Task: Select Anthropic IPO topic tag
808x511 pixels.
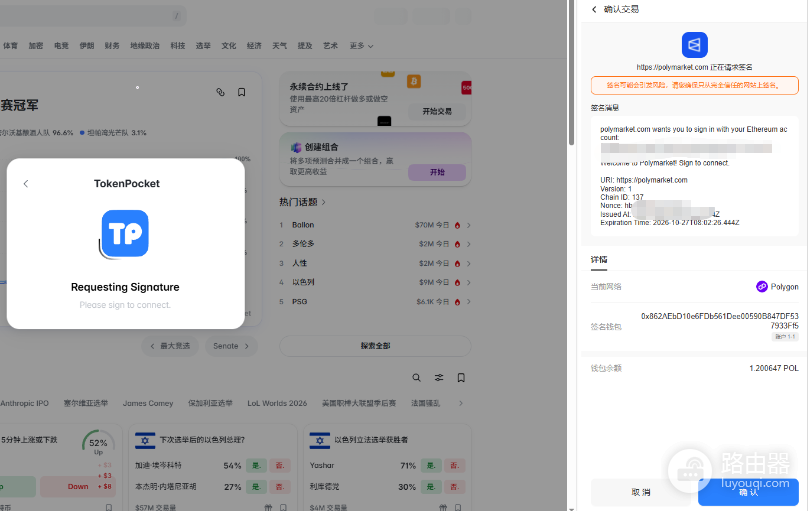Action: click(25, 403)
